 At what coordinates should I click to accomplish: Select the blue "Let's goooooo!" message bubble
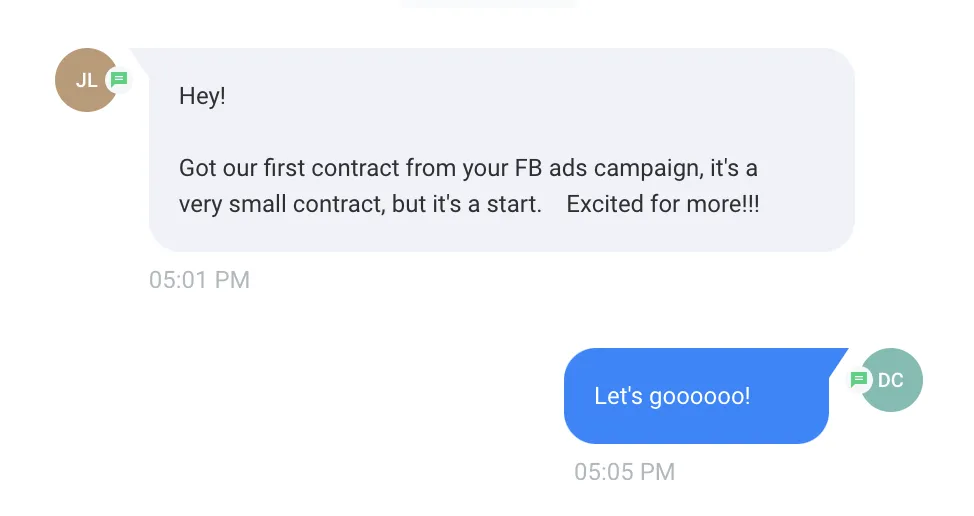(x=696, y=396)
